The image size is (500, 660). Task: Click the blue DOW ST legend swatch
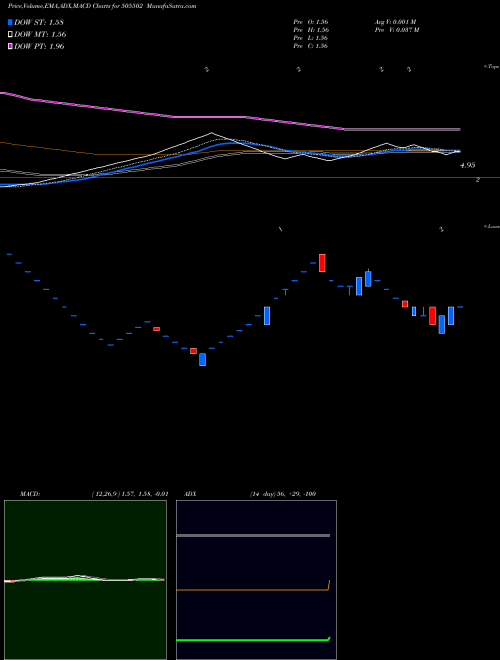click(10, 22)
